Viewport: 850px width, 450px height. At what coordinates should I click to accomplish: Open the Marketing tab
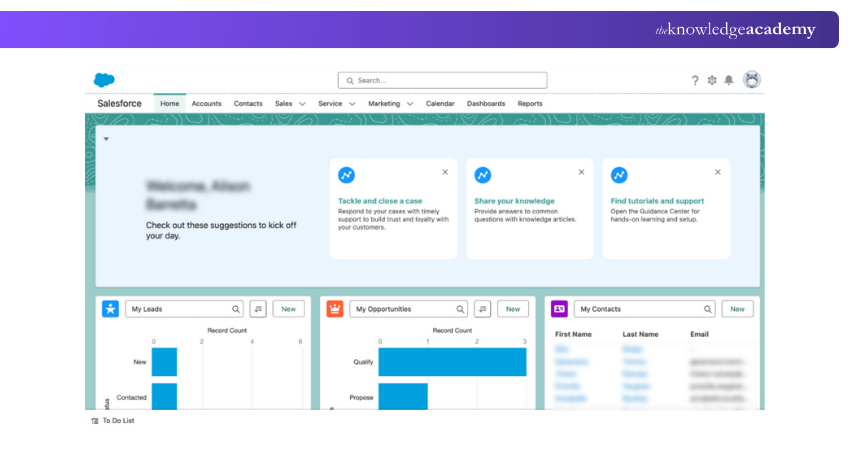pyautogui.click(x=384, y=104)
